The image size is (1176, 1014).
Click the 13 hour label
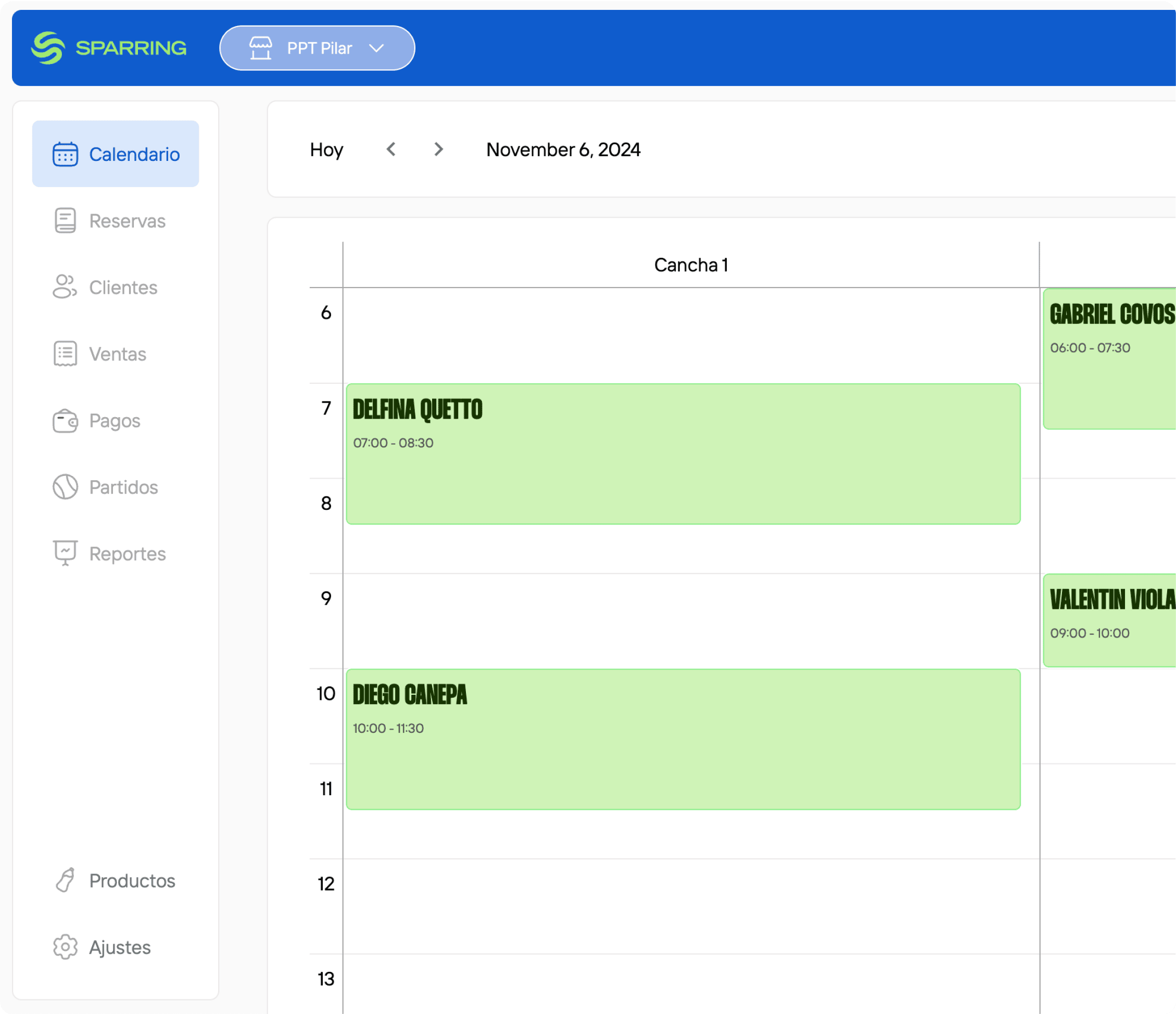point(326,979)
